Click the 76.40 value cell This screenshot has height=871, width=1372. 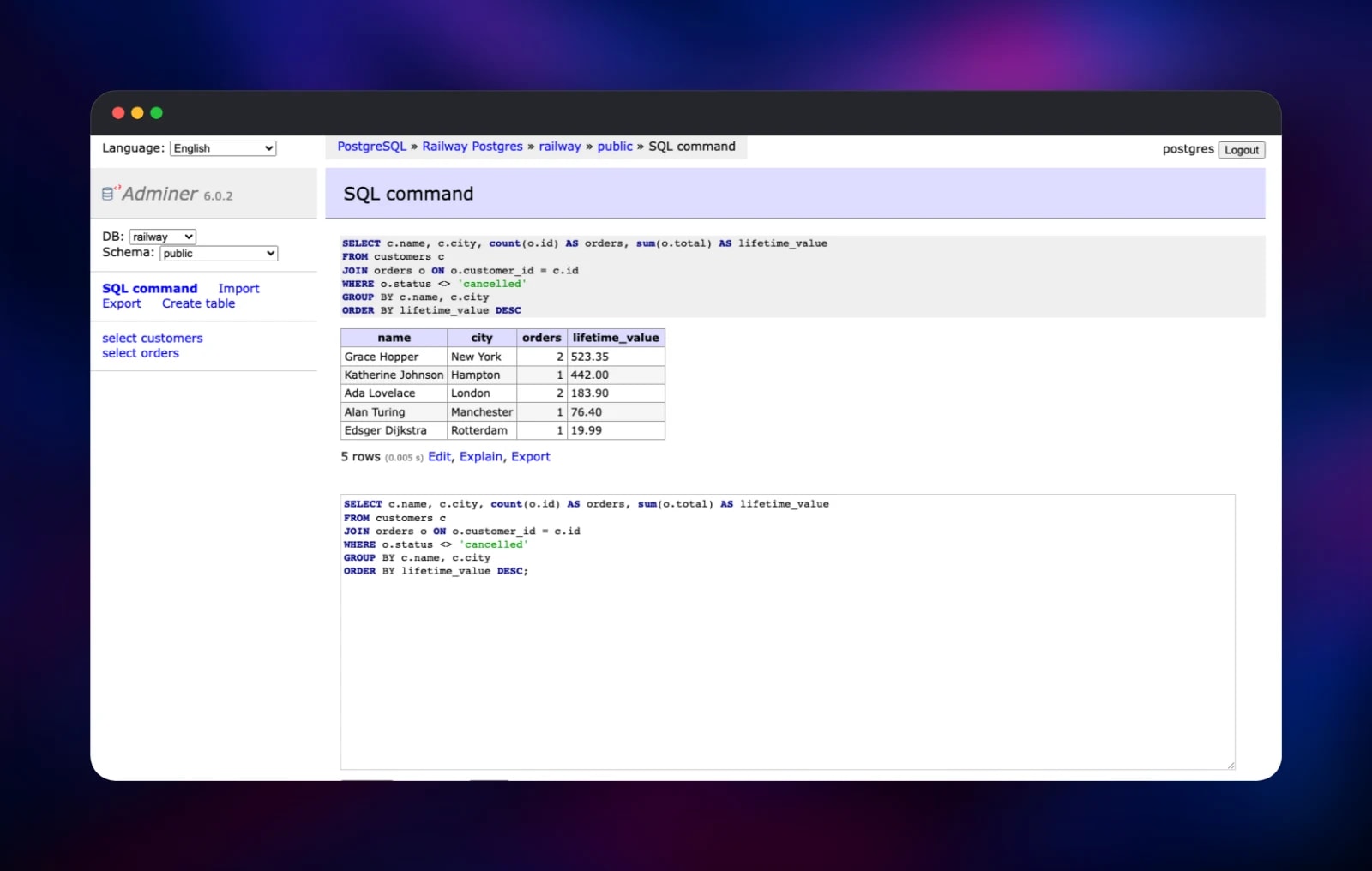coord(616,412)
